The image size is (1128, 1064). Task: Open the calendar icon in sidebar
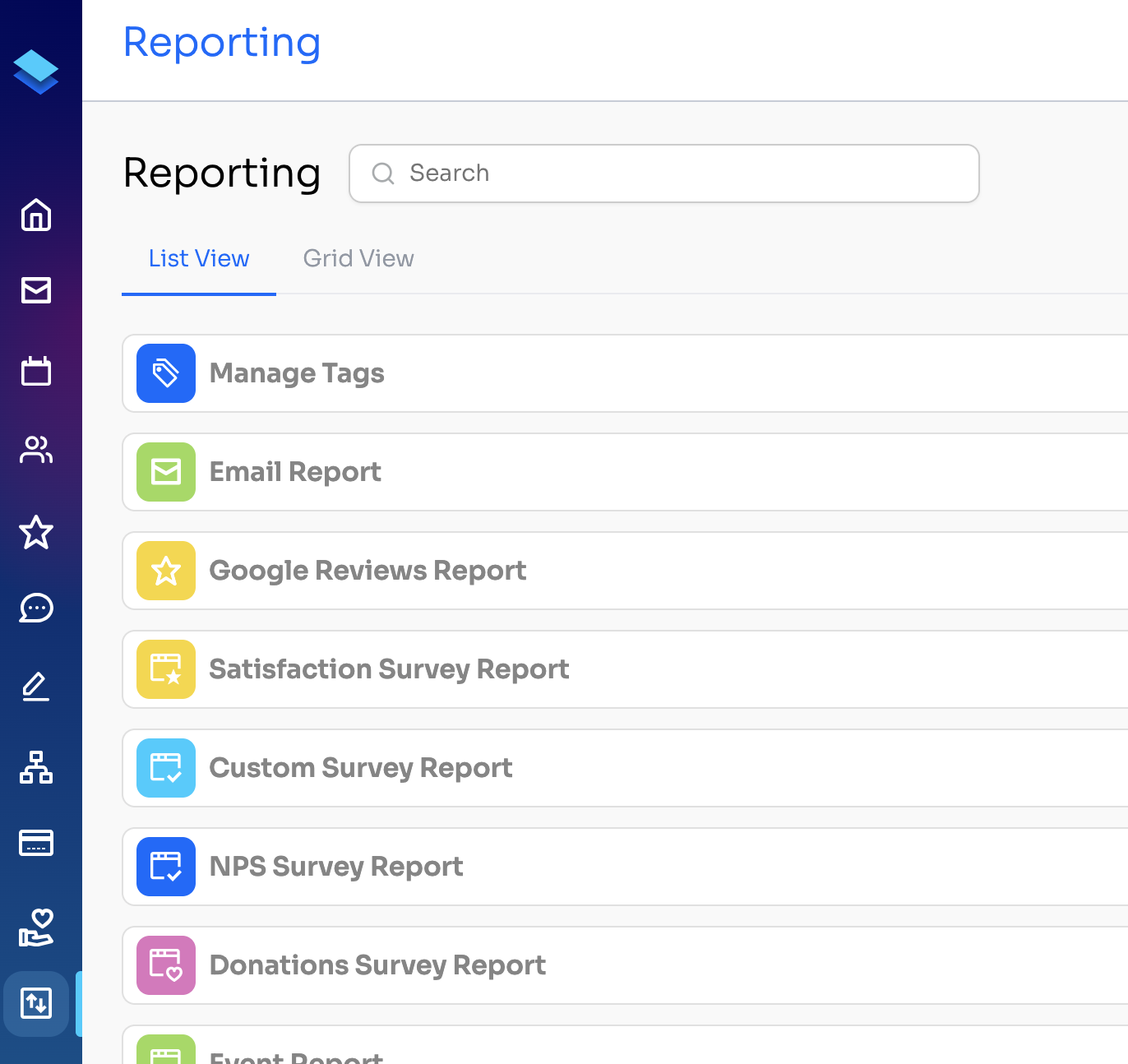pyautogui.click(x=36, y=371)
